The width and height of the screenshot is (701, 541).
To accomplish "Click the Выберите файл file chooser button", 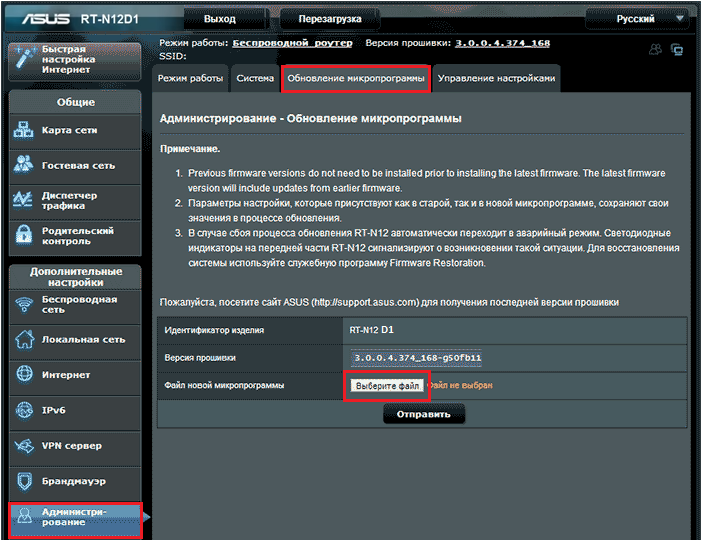I will click(387, 385).
